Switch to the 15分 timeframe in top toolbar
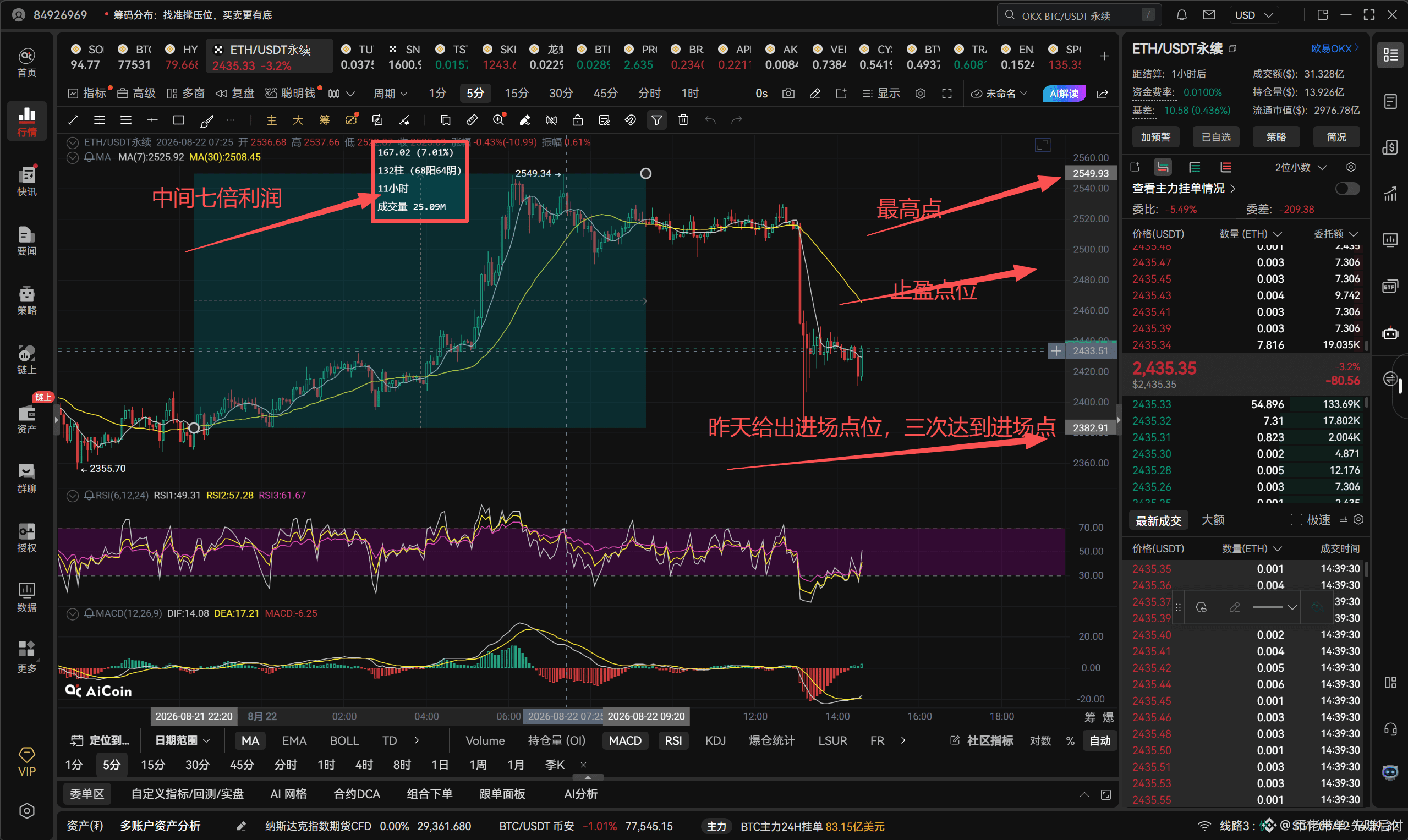 (x=516, y=94)
